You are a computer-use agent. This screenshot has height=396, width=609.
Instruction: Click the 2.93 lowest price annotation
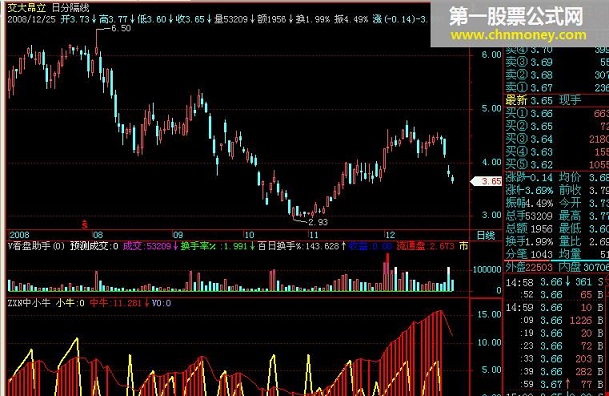pyautogui.click(x=318, y=222)
